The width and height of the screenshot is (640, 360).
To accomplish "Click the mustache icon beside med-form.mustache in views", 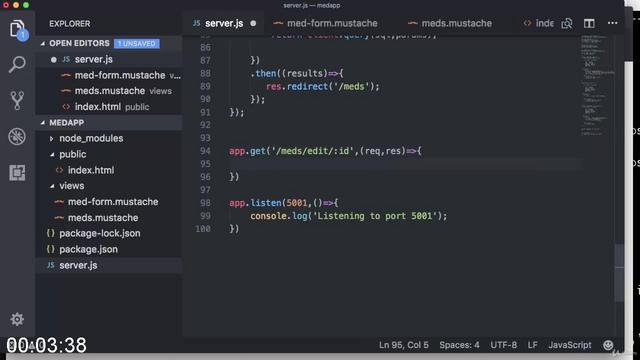I will pos(59,202).
